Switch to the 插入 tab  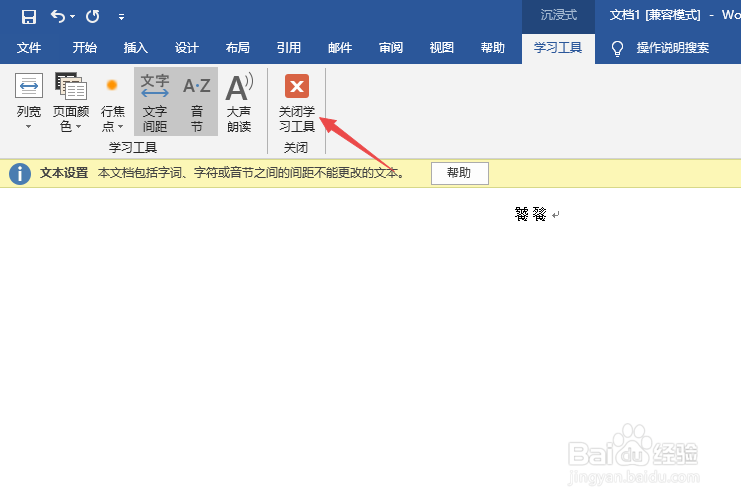click(136, 48)
